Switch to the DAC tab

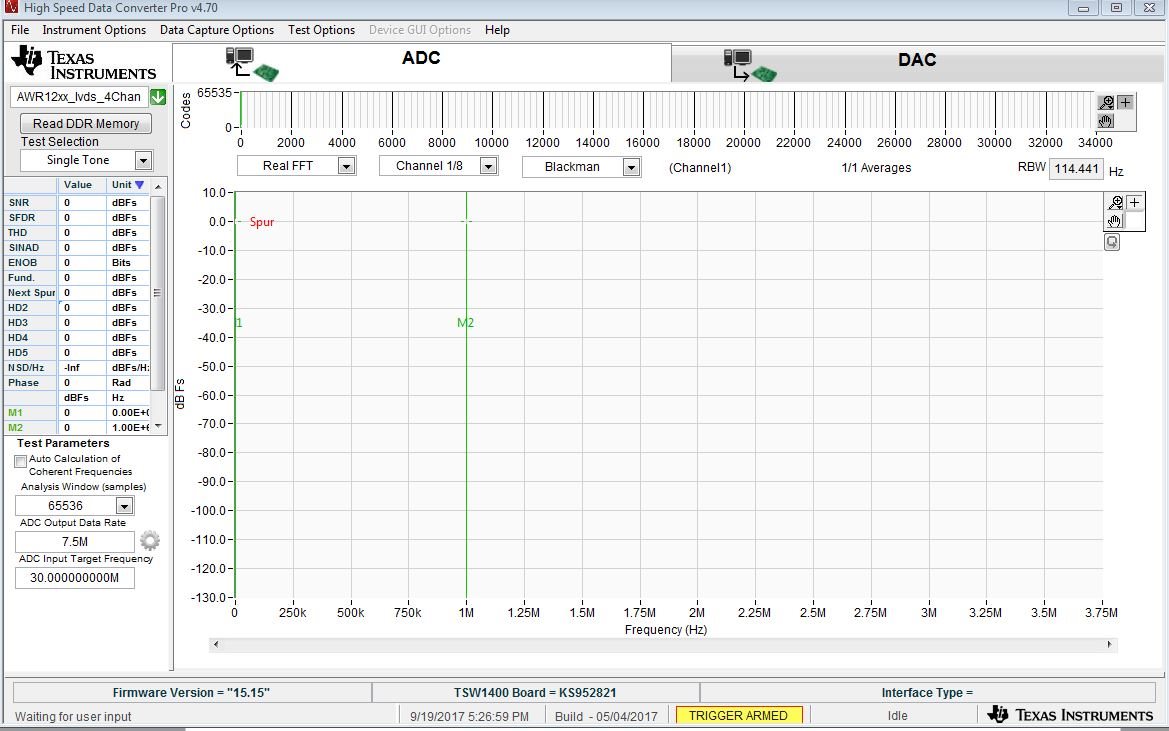click(917, 60)
